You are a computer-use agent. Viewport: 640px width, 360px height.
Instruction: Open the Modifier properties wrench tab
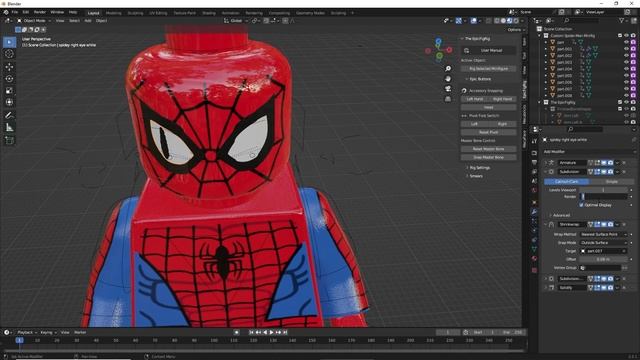(x=534, y=211)
